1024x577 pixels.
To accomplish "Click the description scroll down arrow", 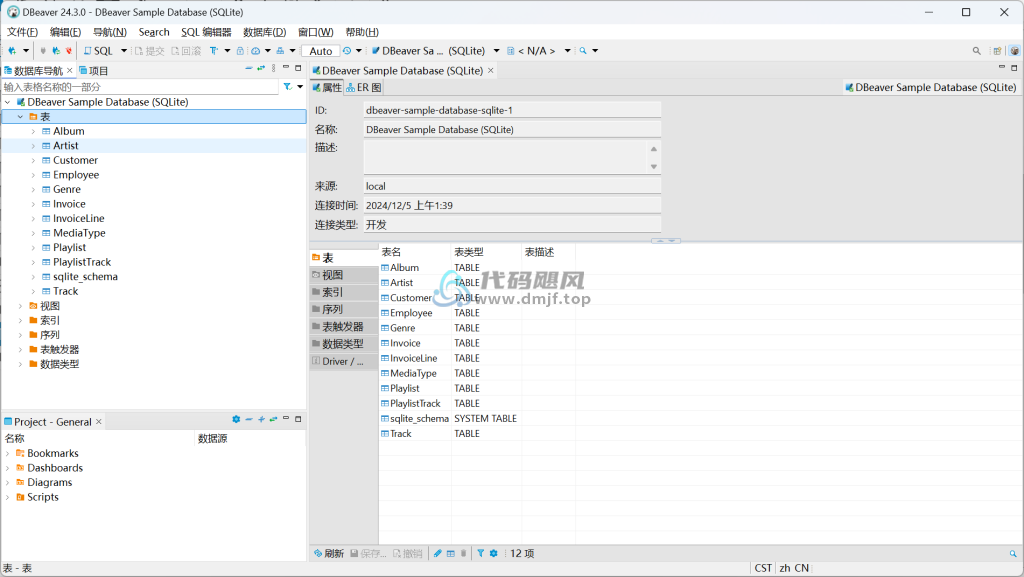I will 654,167.
